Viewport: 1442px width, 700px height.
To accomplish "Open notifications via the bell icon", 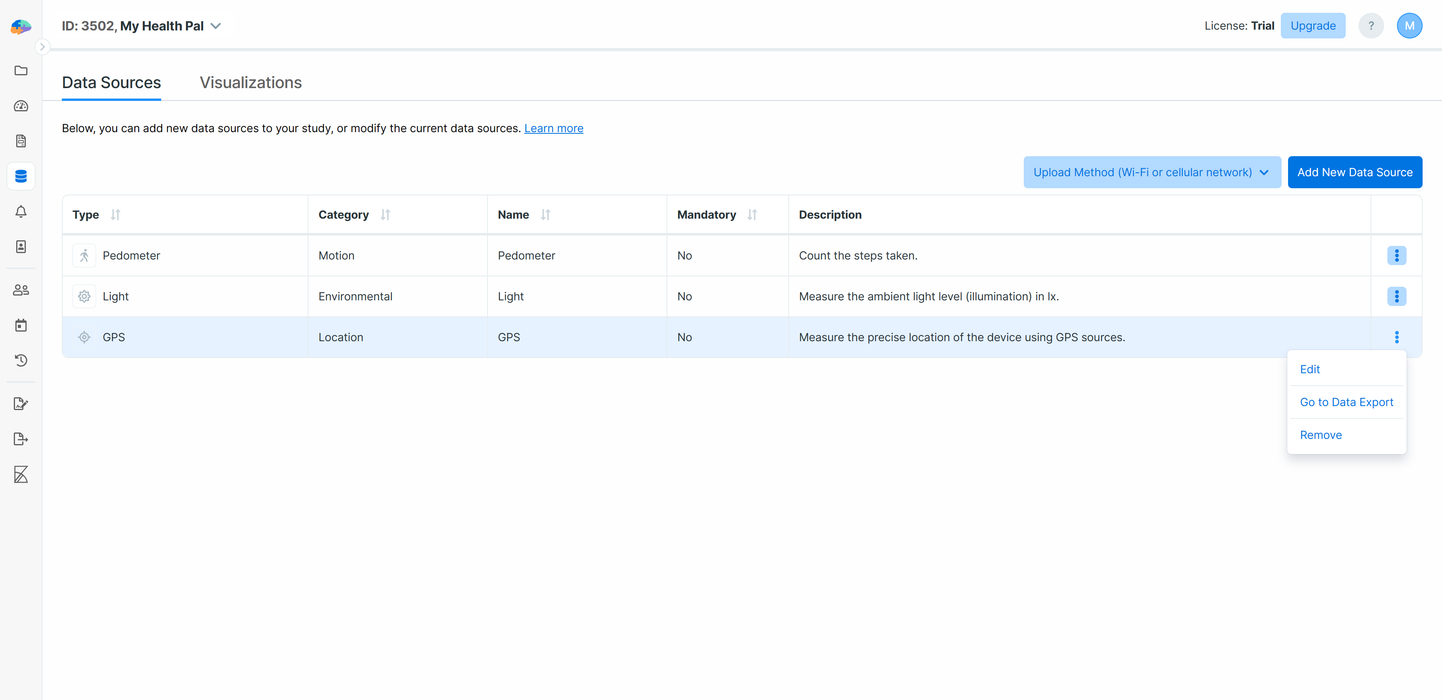I will [x=20, y=211].
